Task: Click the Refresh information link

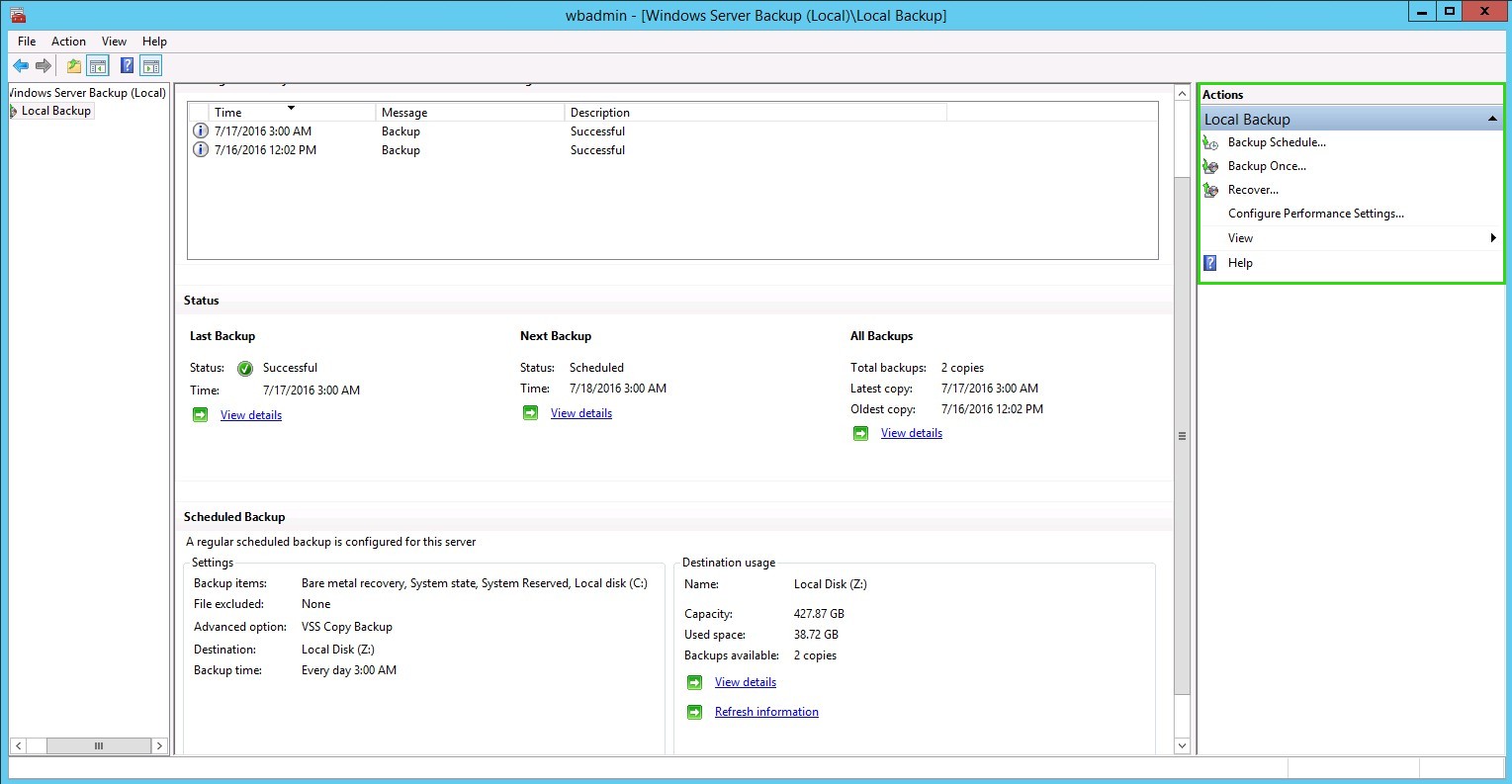Action: click(x=766, y=712)
